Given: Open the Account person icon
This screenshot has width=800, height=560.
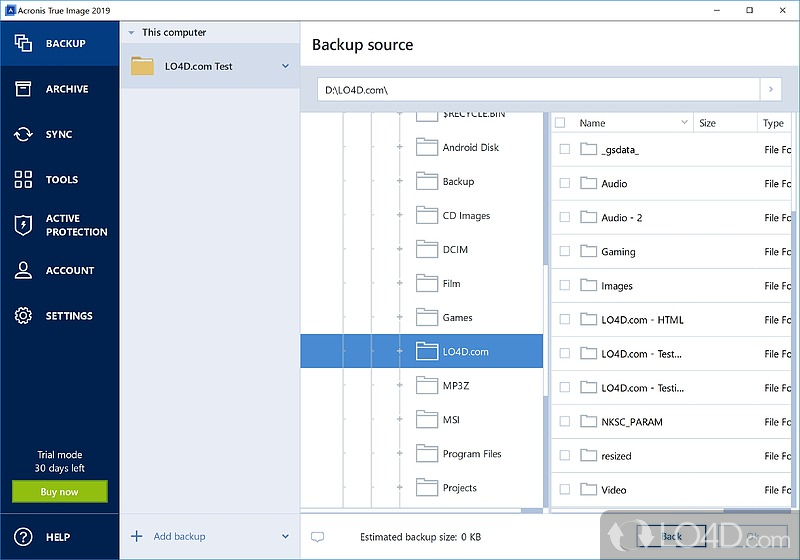Looking at the screenshot, I should (23, 270).
